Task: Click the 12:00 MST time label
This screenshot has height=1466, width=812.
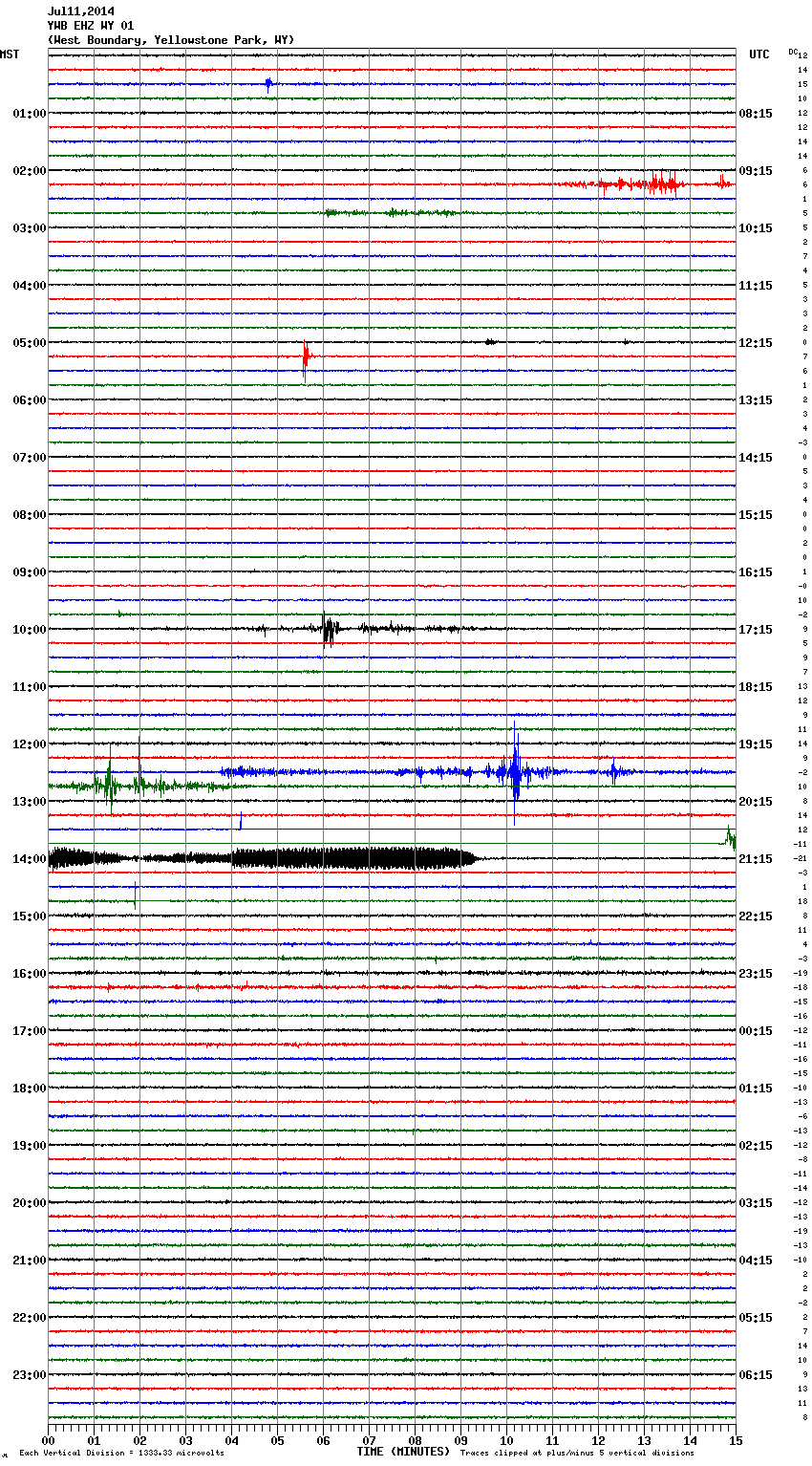Action: click(29, 744)
